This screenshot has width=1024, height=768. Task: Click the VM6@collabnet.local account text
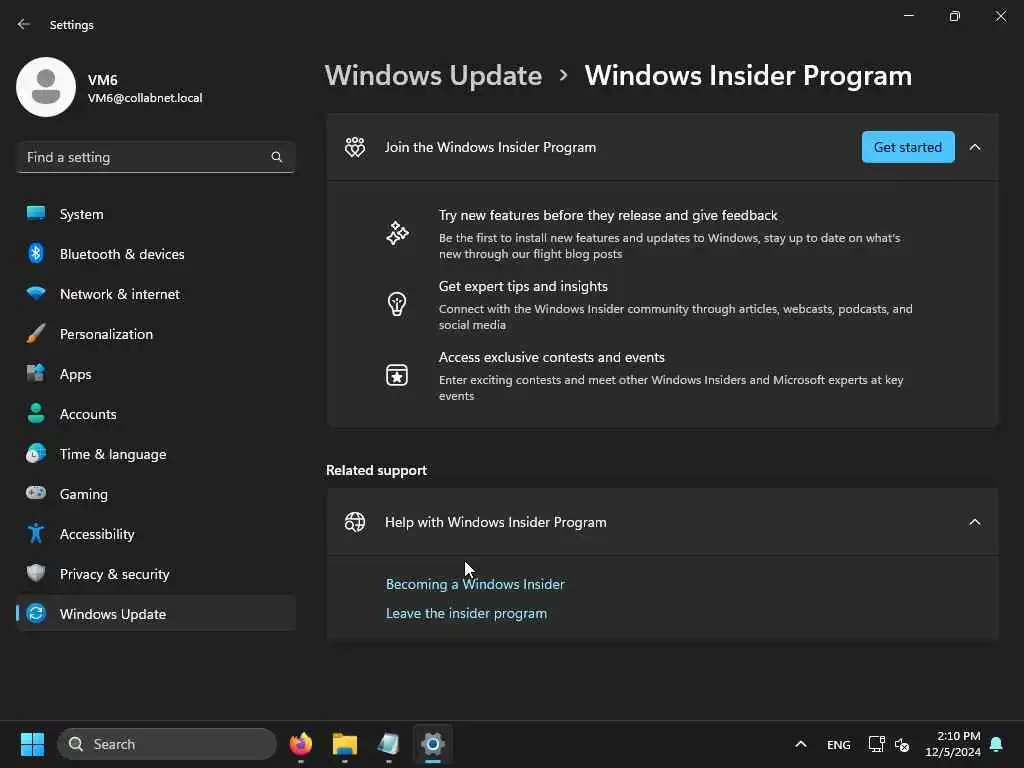145,98
